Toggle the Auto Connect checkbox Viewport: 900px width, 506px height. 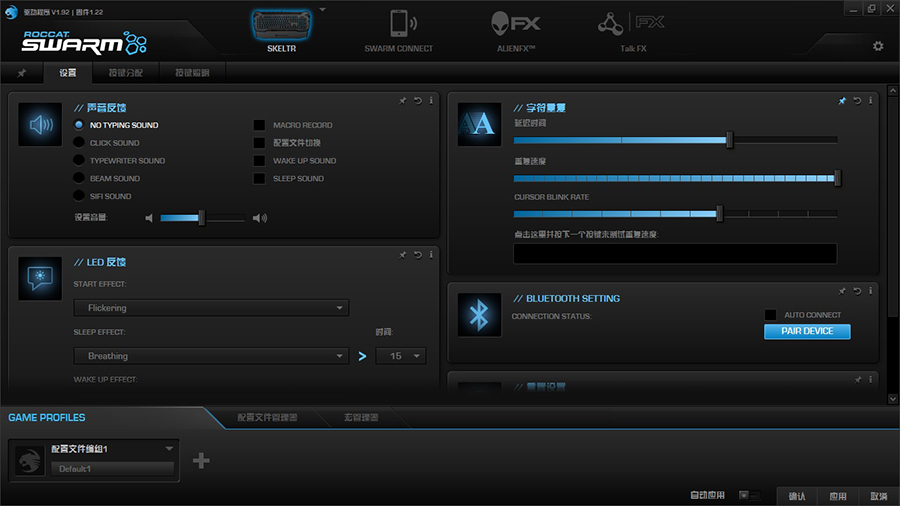pyautogui.click(x=770, y=315)
